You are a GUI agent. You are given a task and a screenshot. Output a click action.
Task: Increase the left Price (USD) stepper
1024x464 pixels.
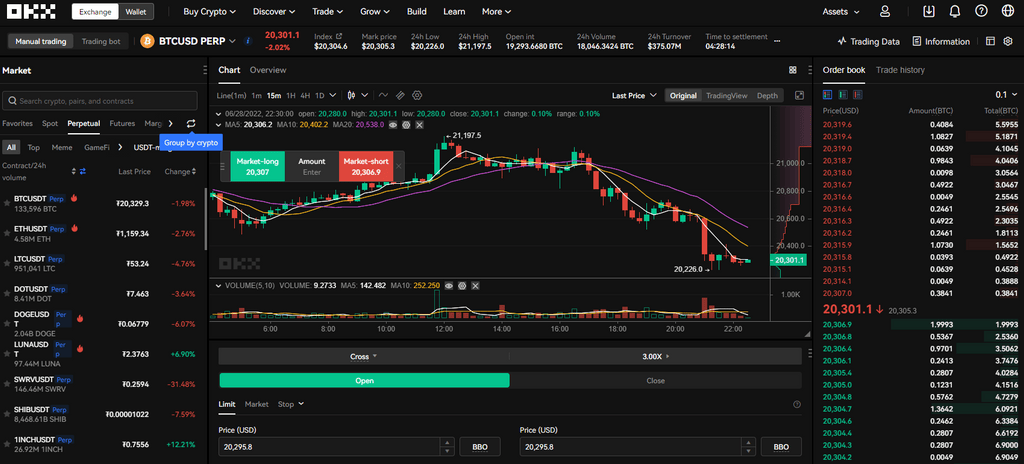[447, 442]
